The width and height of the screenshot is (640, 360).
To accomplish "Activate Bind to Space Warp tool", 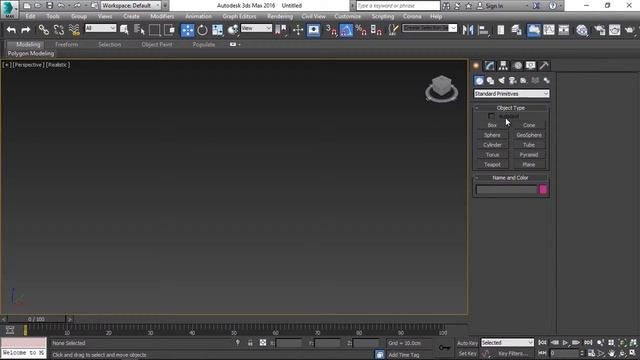I will (74, 30).
